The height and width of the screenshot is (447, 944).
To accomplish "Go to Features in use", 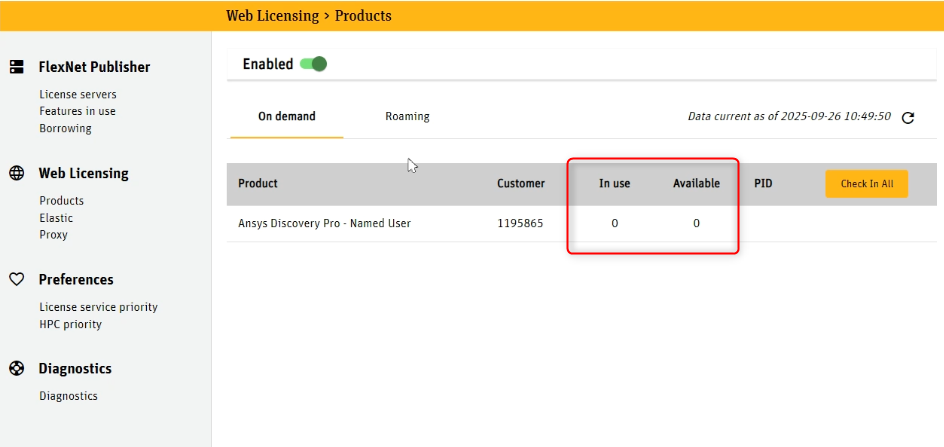I will click(77, 111).
